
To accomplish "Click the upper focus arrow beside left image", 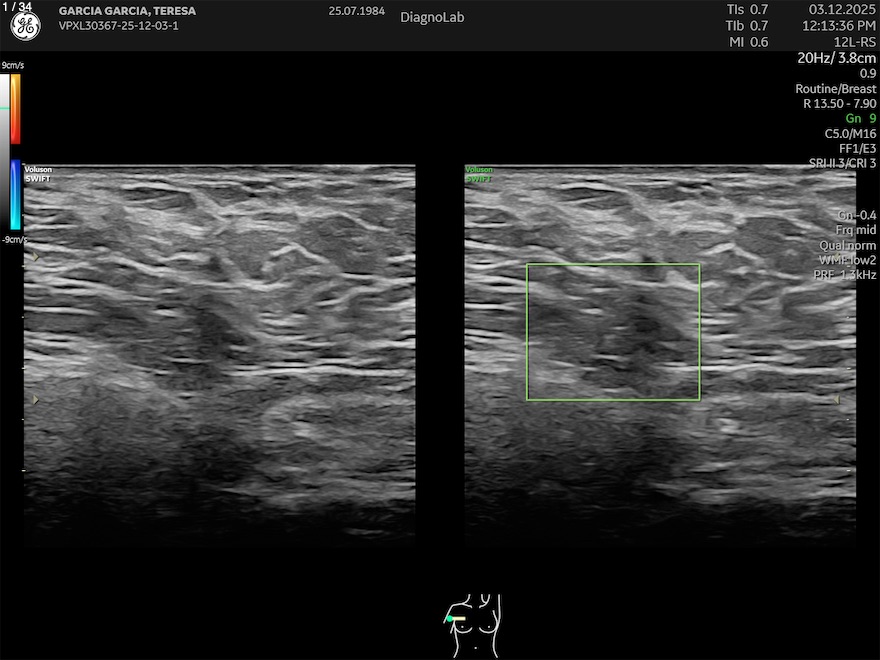I will pos(37,258).
